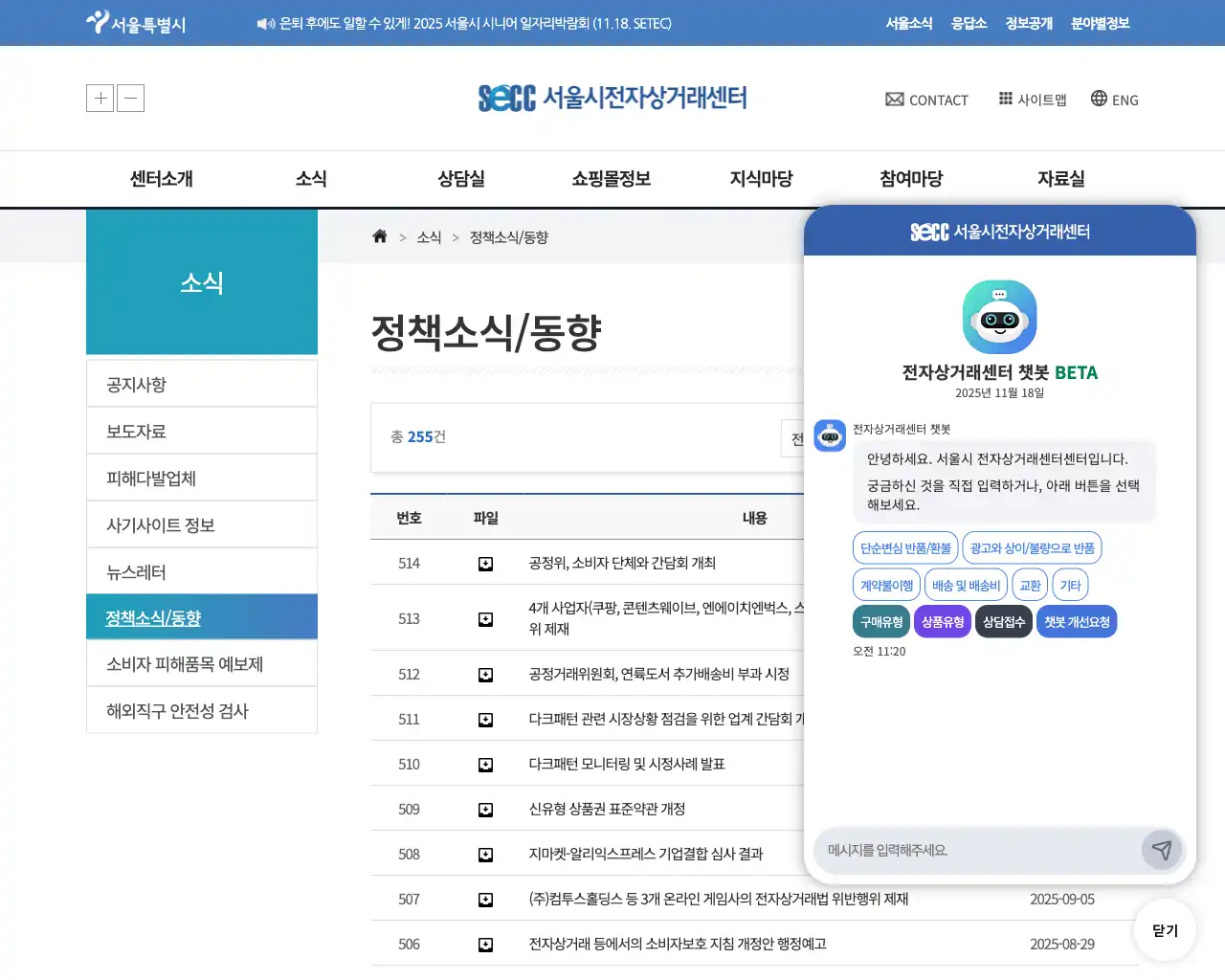Increase font size with the plus icon

click(x=100, y=98)
